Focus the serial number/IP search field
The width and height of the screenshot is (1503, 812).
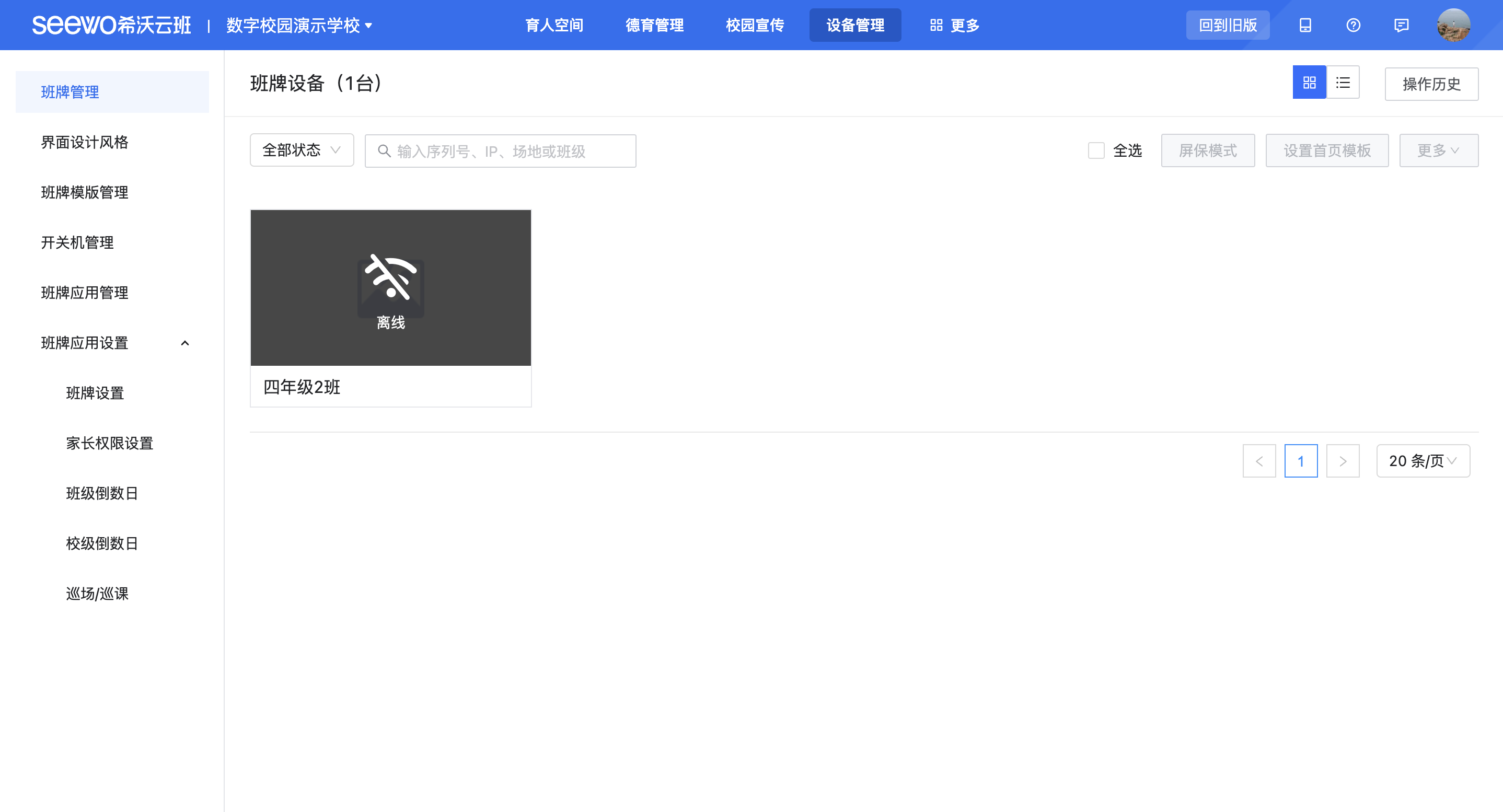(500, 151)
